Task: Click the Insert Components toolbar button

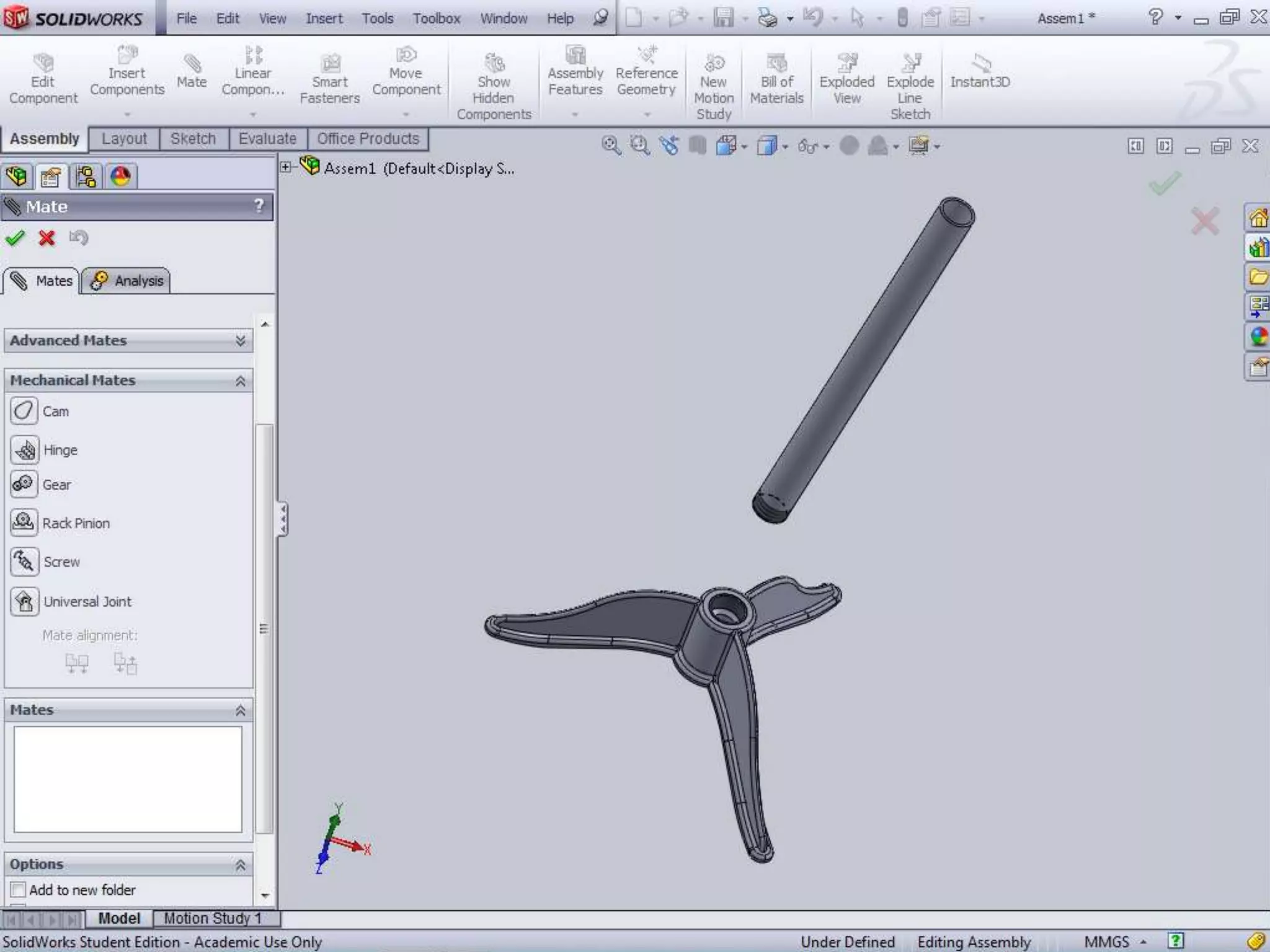Action: 127,73
